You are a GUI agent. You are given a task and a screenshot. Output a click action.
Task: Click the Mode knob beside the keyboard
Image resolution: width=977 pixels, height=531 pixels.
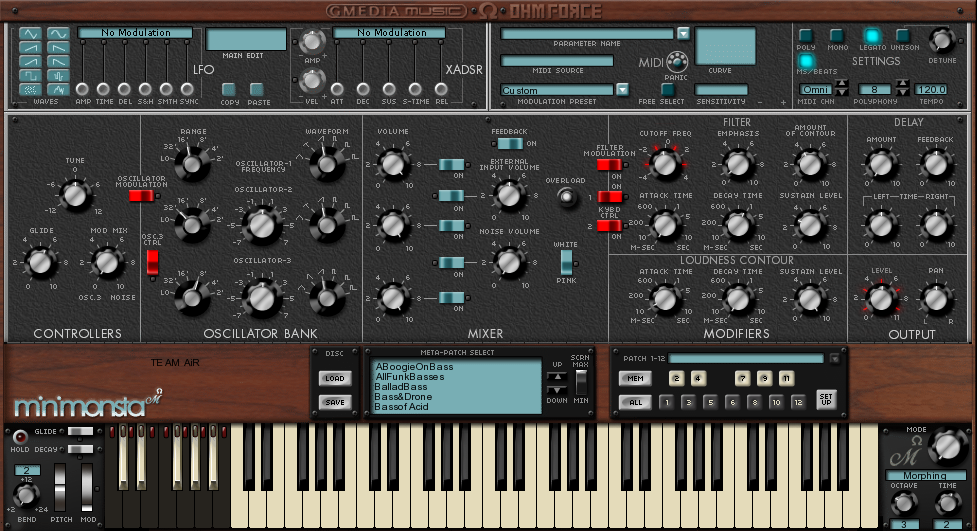click(x=947, y=446)
